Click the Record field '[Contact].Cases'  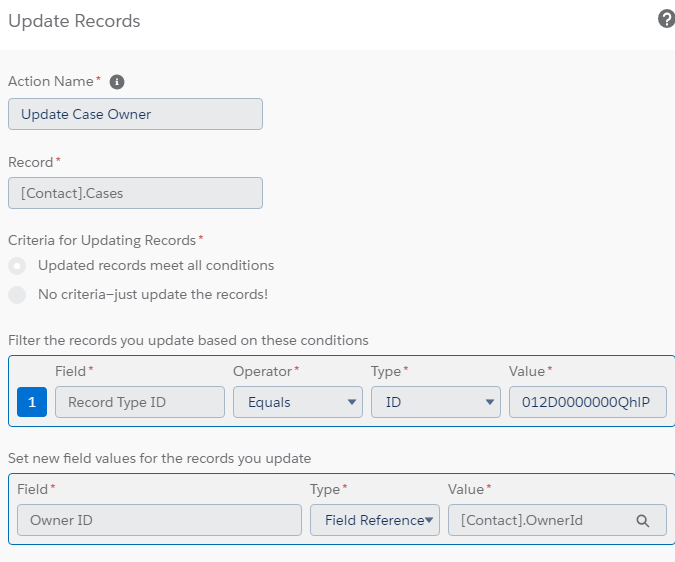pos(135,193)
